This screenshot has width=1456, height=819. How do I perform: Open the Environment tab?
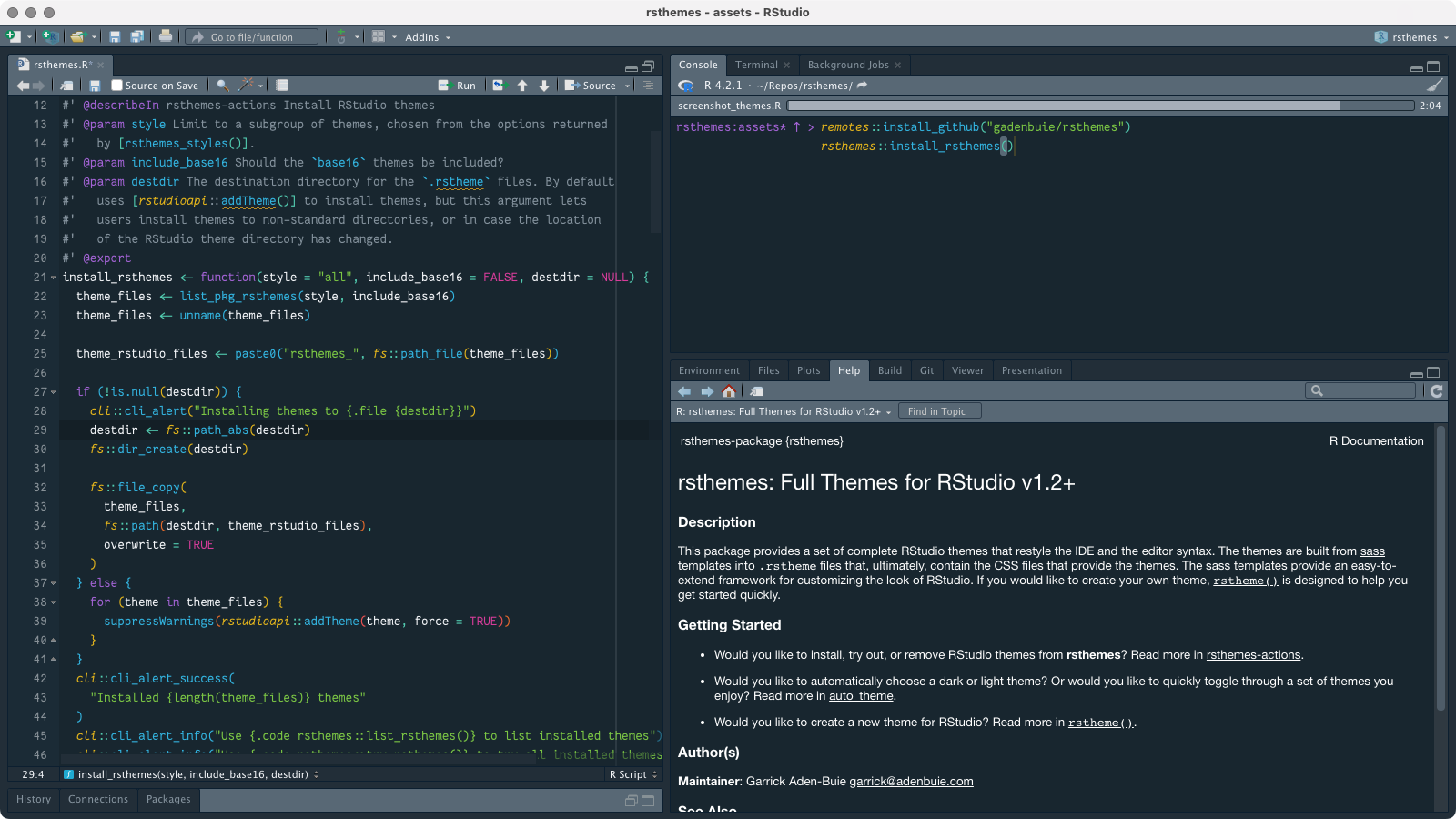pyautogui.click(x=709, y=370)
